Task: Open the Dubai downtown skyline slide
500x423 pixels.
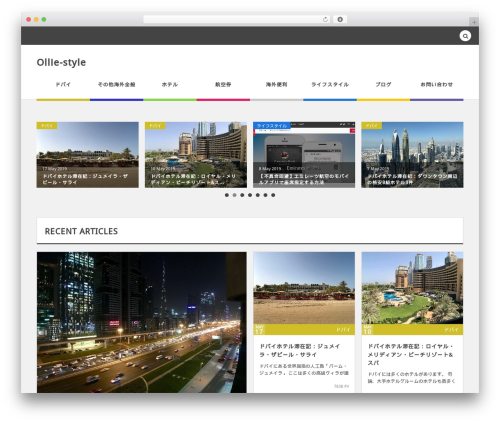Action: click(412, 155)
